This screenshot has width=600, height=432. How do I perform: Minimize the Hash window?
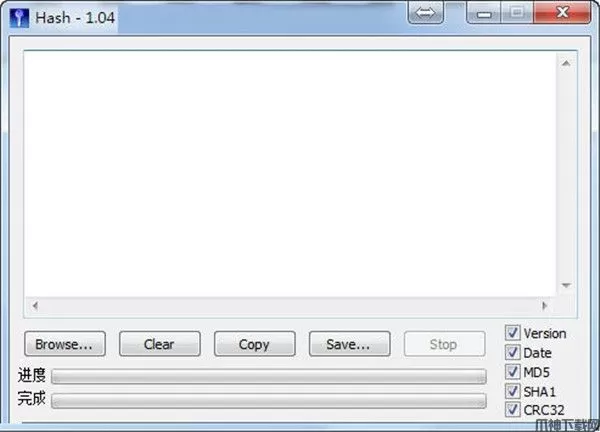point(484,14)
